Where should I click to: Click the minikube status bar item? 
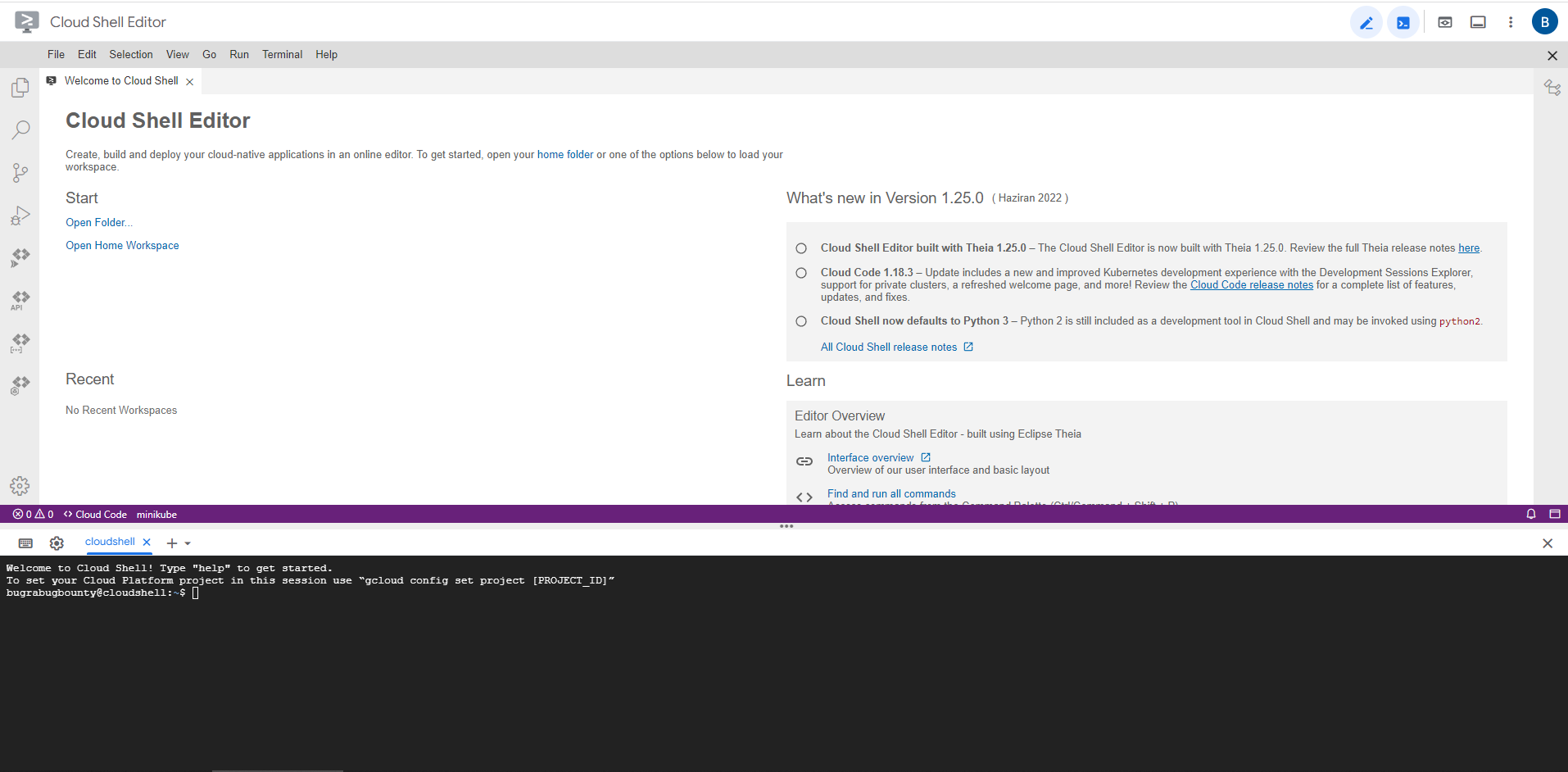156,515
